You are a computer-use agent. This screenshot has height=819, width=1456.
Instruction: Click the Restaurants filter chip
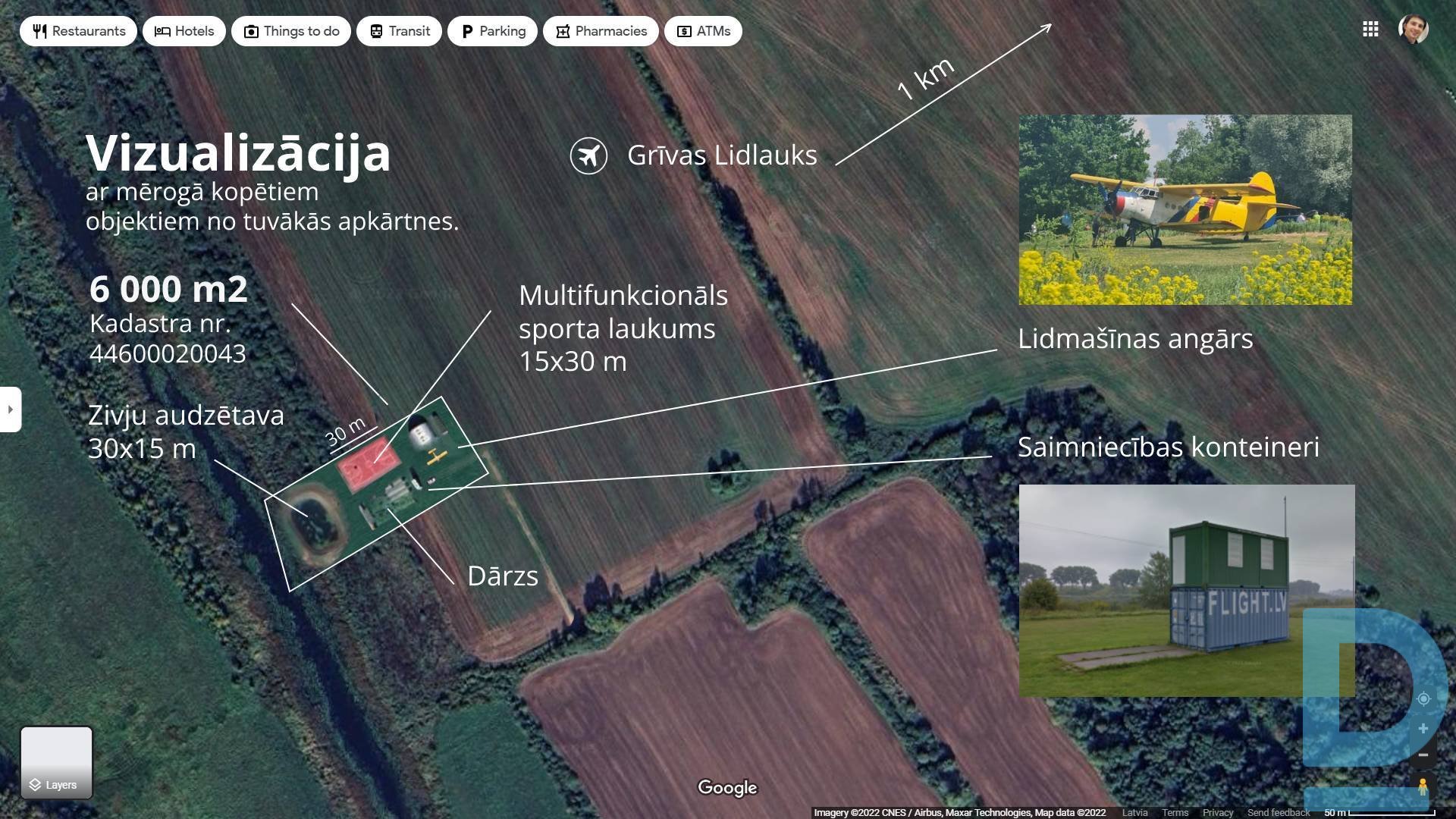pos(78,31)
